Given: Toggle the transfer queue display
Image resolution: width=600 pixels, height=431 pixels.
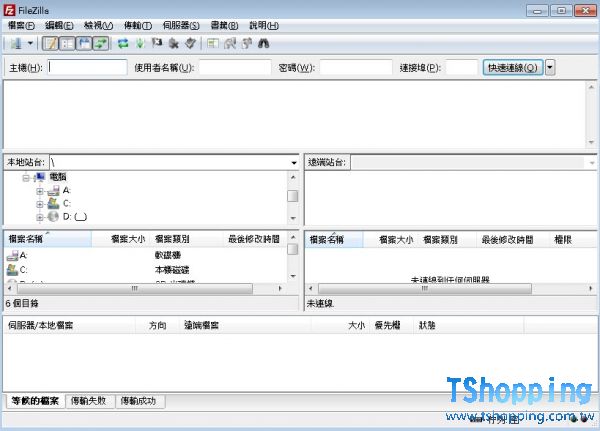Looking at the screenshot, I should [x=101, y=43].
